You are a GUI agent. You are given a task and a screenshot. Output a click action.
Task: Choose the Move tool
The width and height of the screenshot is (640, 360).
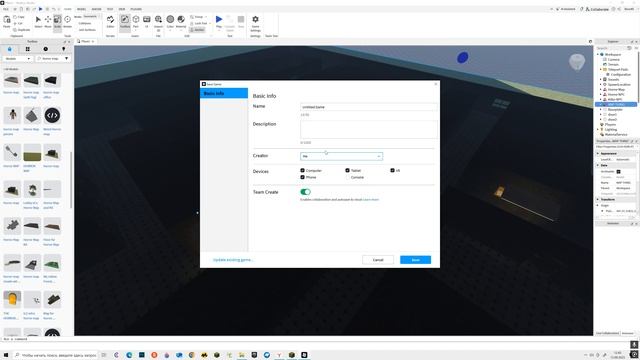[x=48, y=22]
